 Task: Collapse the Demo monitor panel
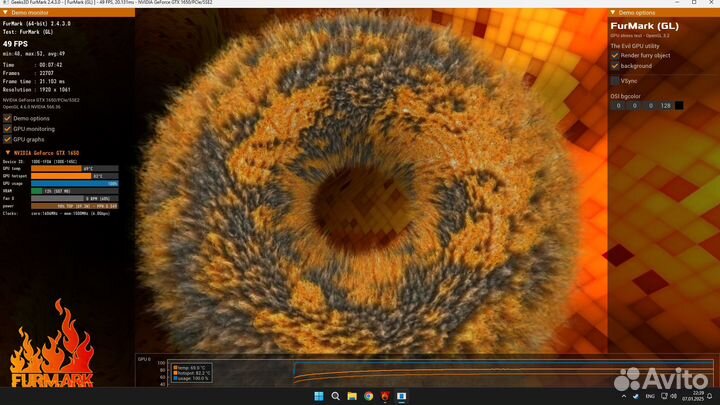coord(5,12)
